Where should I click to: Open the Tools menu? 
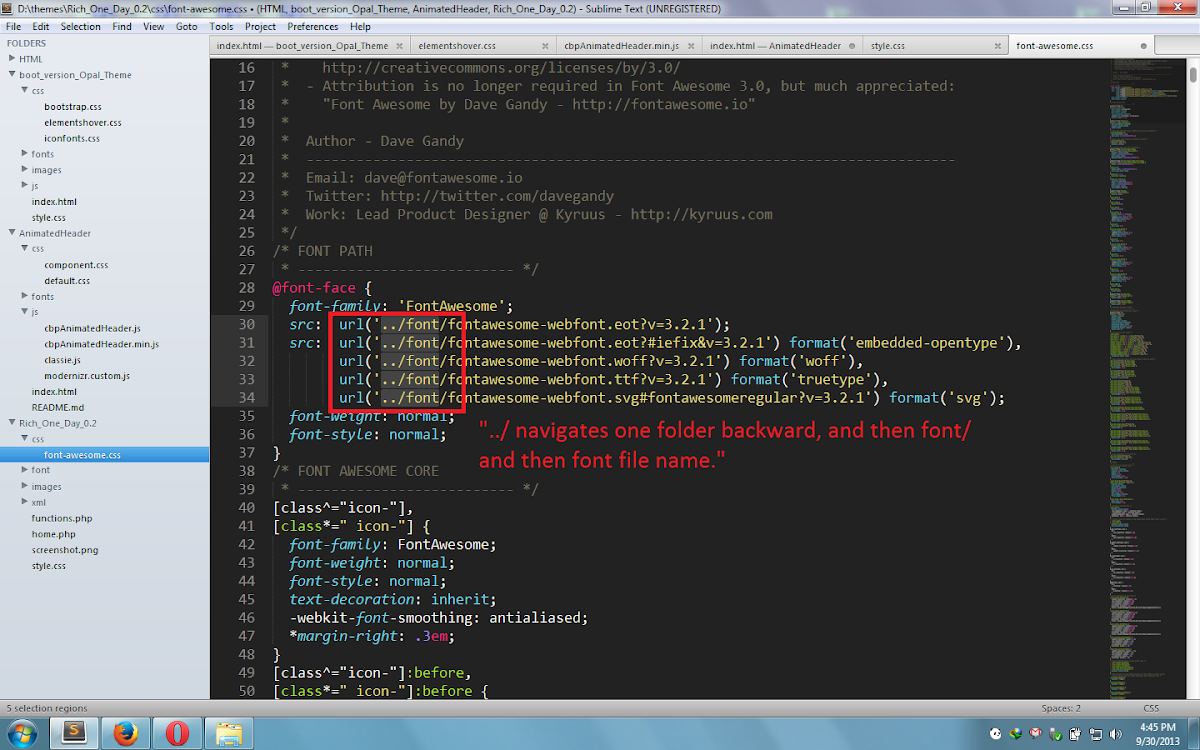coord(222,27)
